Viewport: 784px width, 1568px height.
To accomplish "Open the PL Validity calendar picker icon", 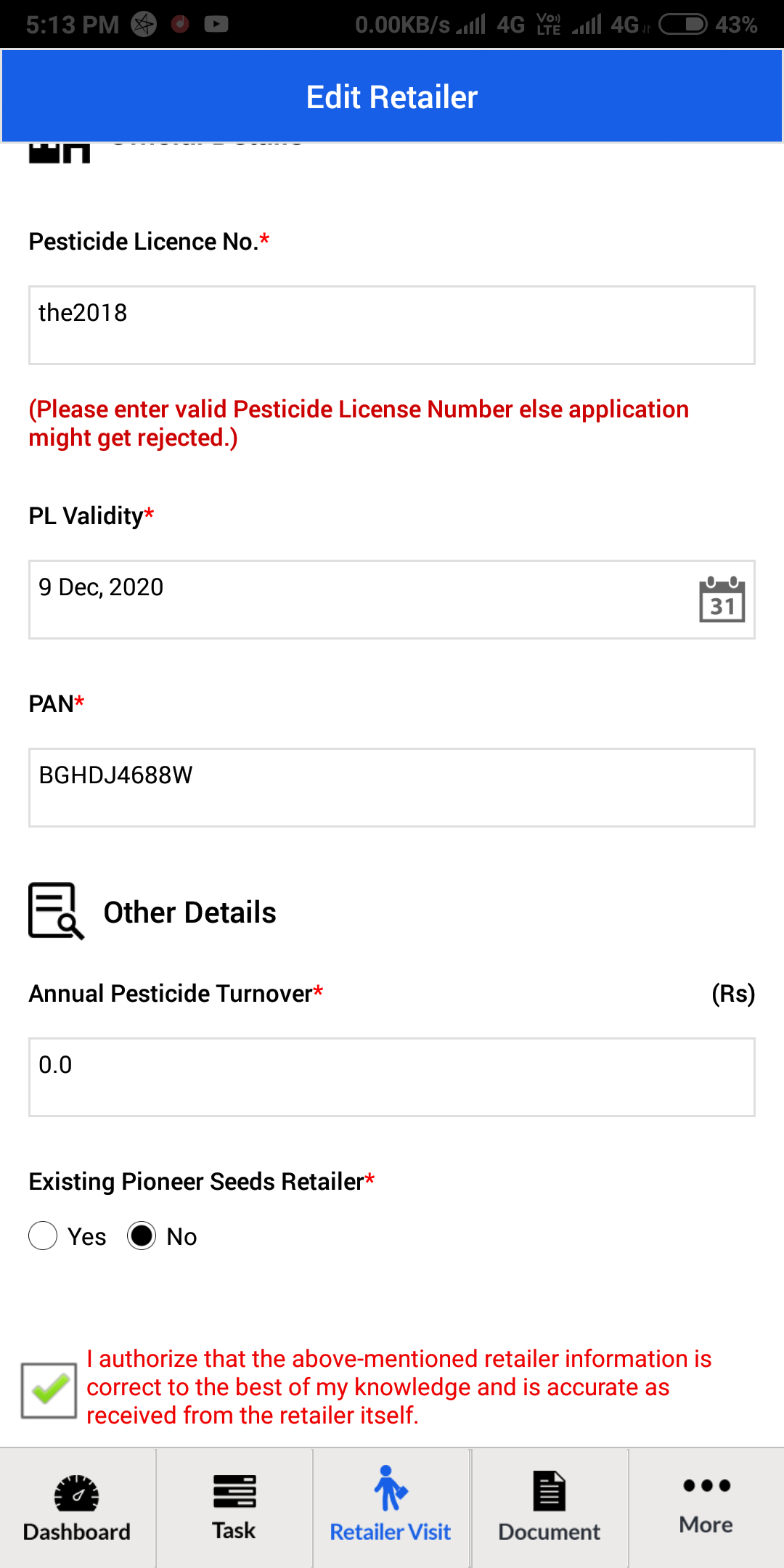I will click(722, 600).
